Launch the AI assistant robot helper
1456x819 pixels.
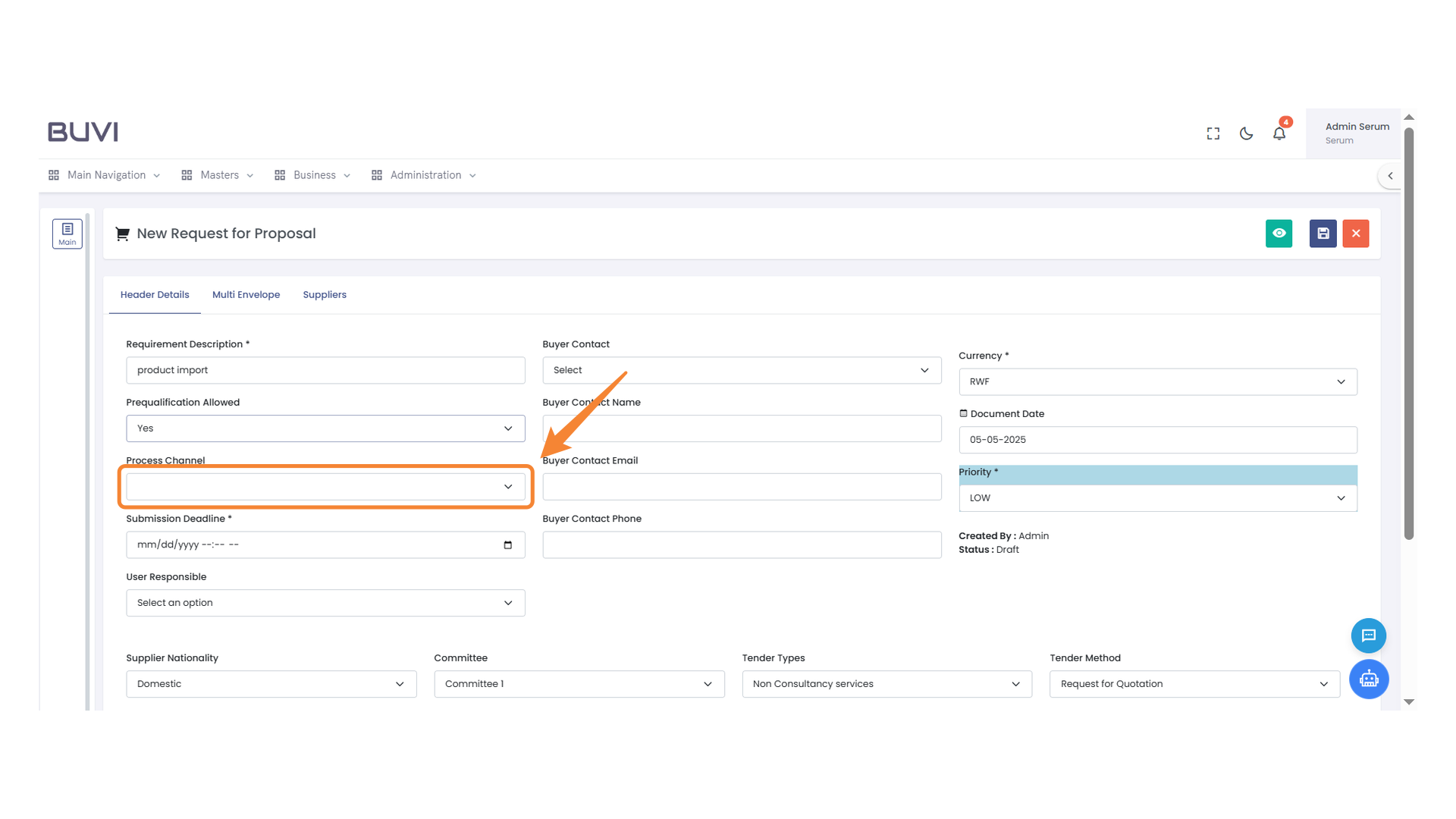1369,679
